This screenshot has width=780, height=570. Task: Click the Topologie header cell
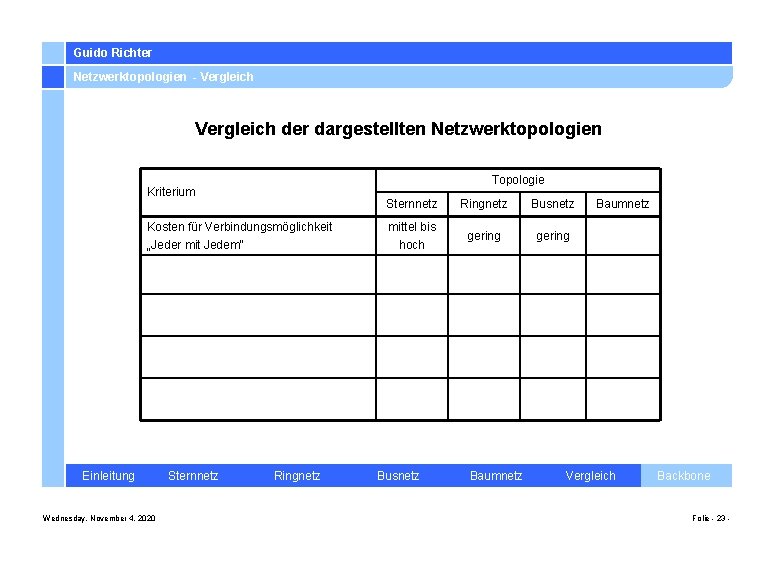click(x=518, y=180)
